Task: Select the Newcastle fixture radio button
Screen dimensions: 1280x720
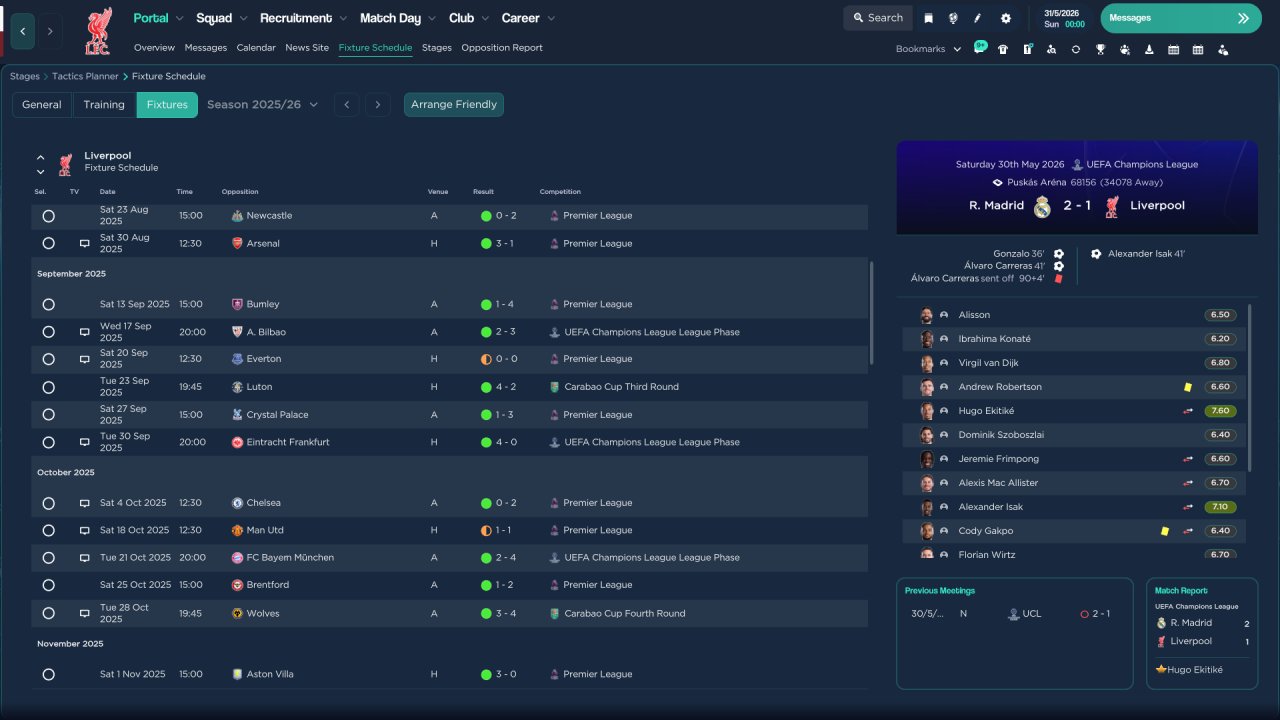Action: click(48, 216)
